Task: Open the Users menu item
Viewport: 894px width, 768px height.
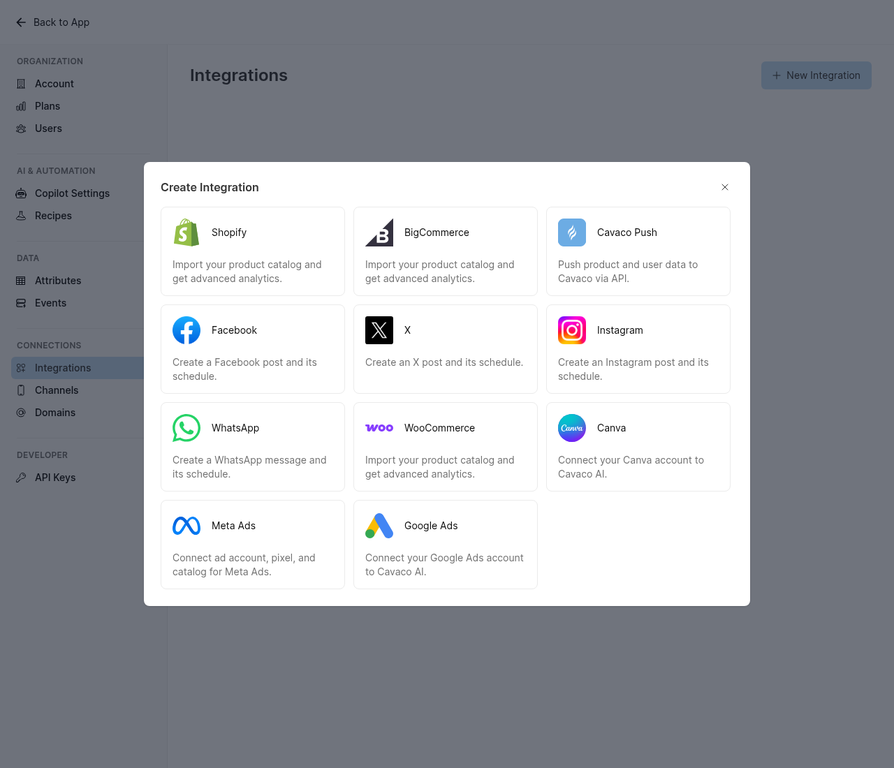Action: [x=48, y=128]
